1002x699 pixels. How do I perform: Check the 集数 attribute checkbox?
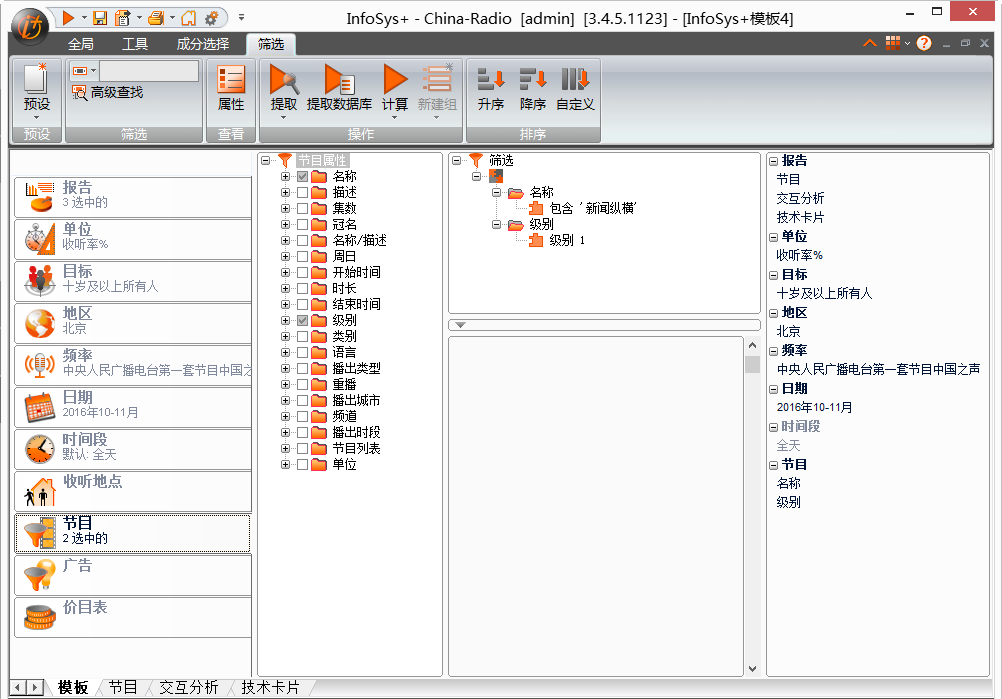click(303, 208)
